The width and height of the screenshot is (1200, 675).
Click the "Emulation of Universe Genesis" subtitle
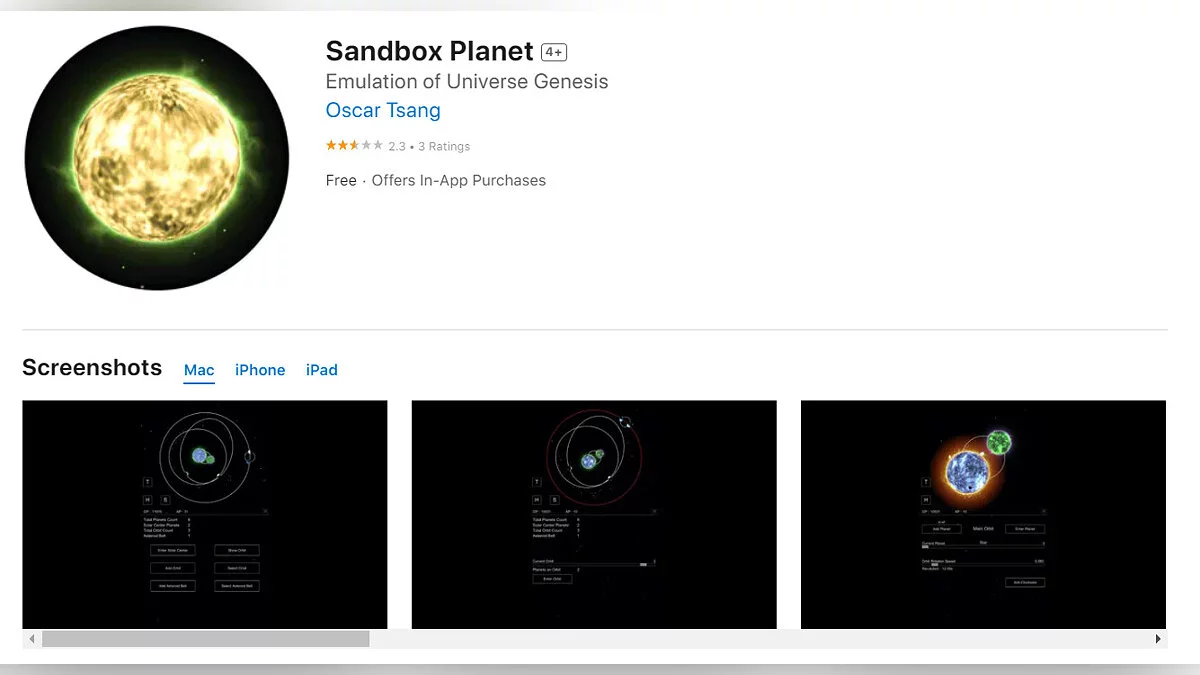(467, 81)
